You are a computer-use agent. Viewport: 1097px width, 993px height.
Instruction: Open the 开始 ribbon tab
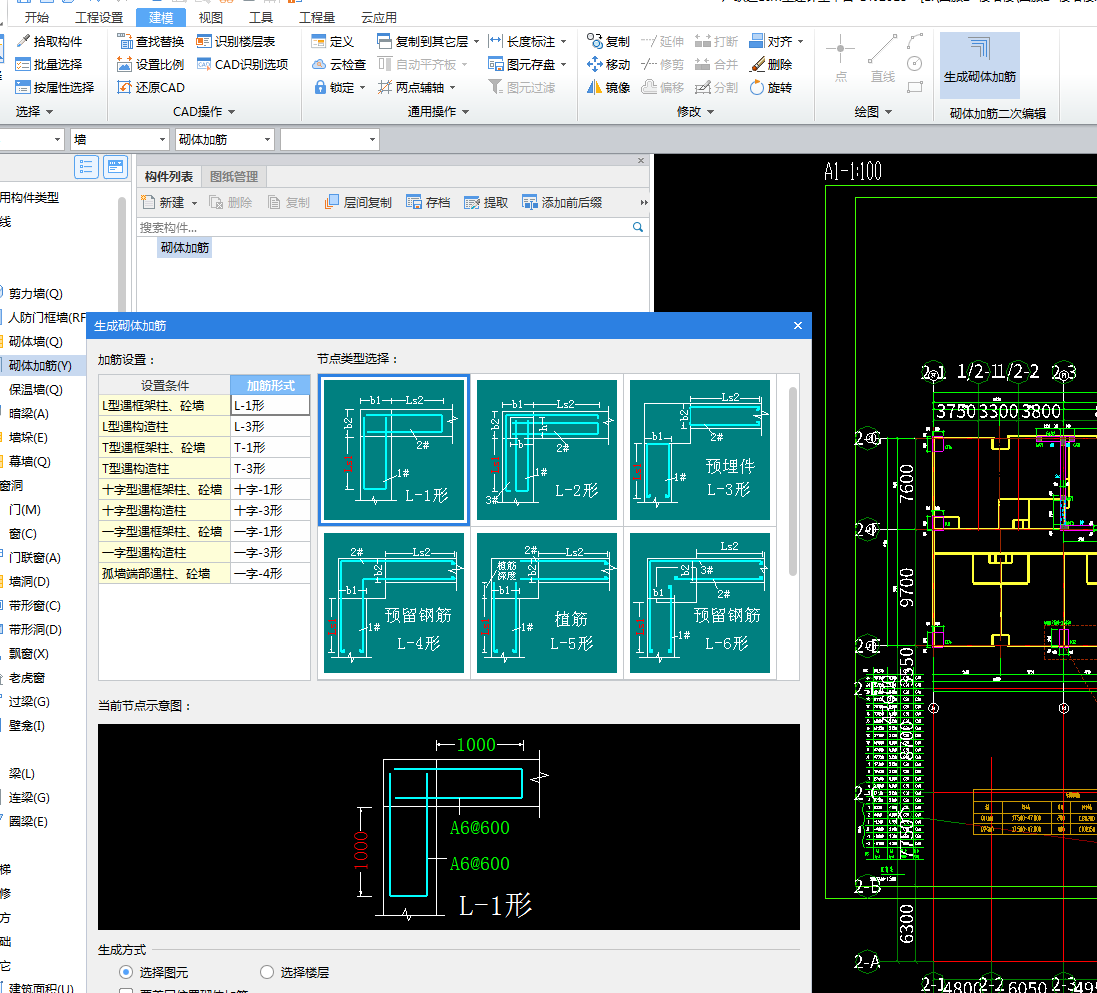pos(37,17)
